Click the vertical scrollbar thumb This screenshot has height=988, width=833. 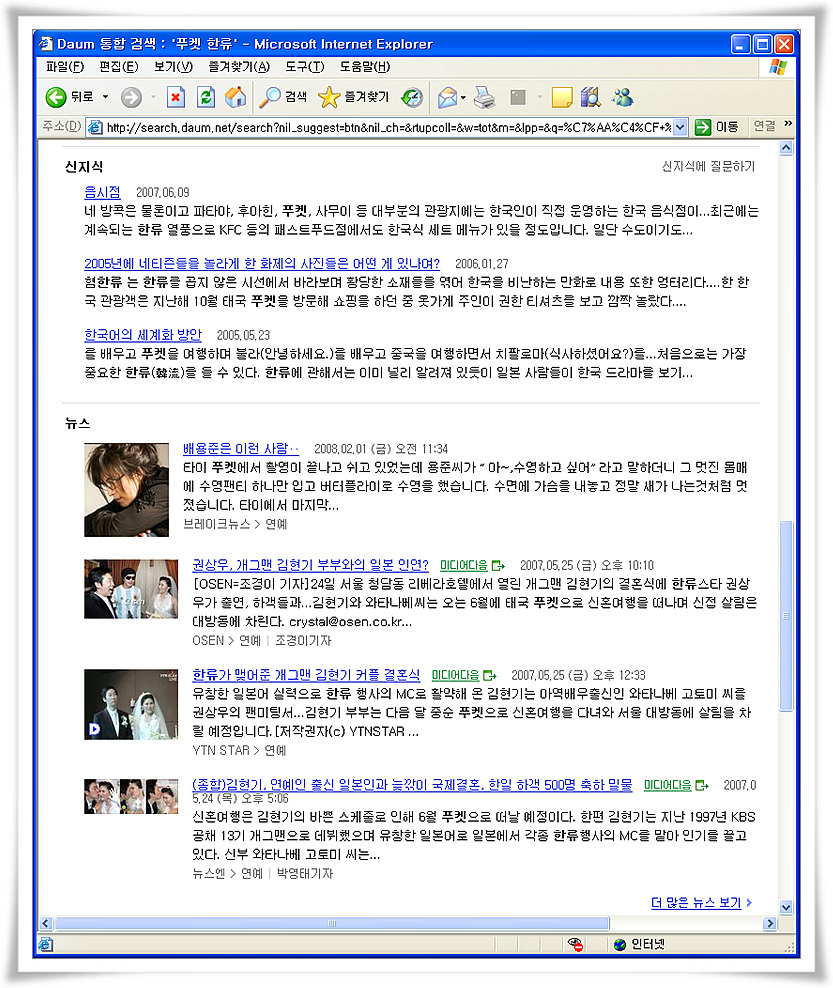click(x=786, y=616)
